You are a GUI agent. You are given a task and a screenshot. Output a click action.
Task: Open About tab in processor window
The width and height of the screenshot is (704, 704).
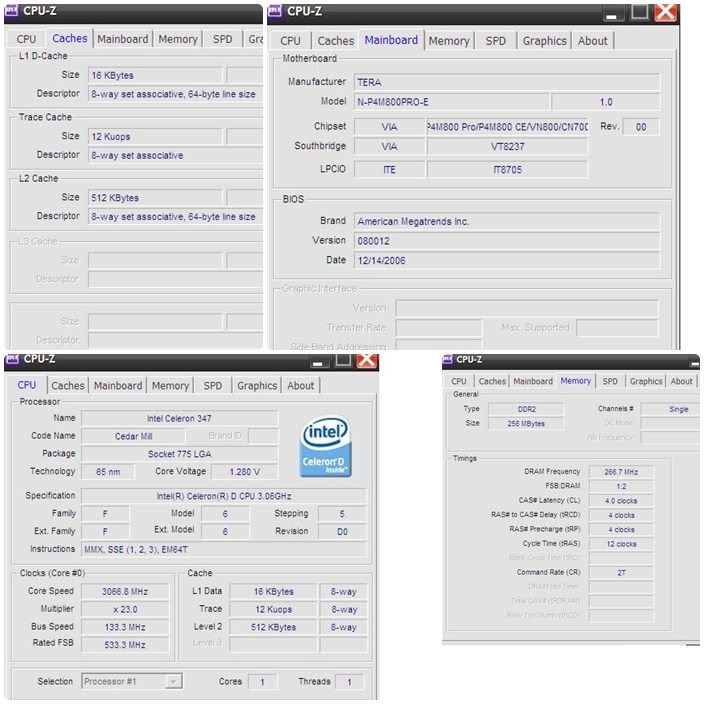[300, 386]
